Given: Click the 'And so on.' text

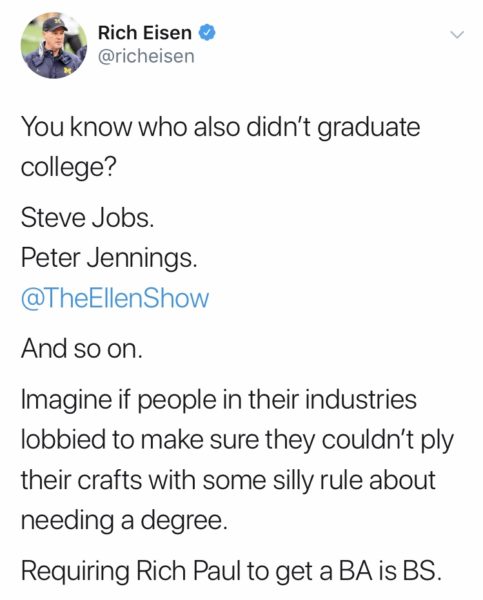Looking at the screenshot, I should point(82,349).
